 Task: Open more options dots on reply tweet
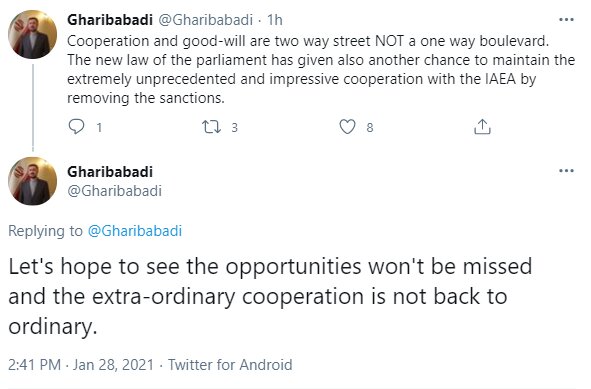pyautogui.click(x=566, y=171)
